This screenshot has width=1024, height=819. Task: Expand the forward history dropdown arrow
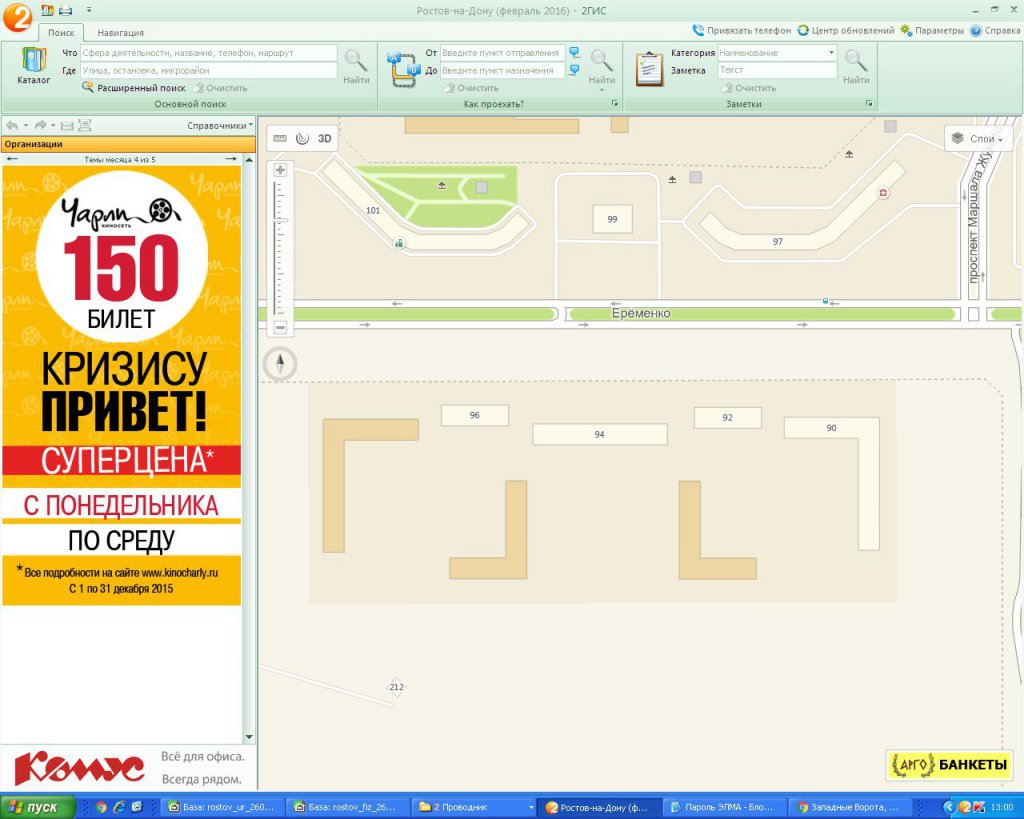53,125
